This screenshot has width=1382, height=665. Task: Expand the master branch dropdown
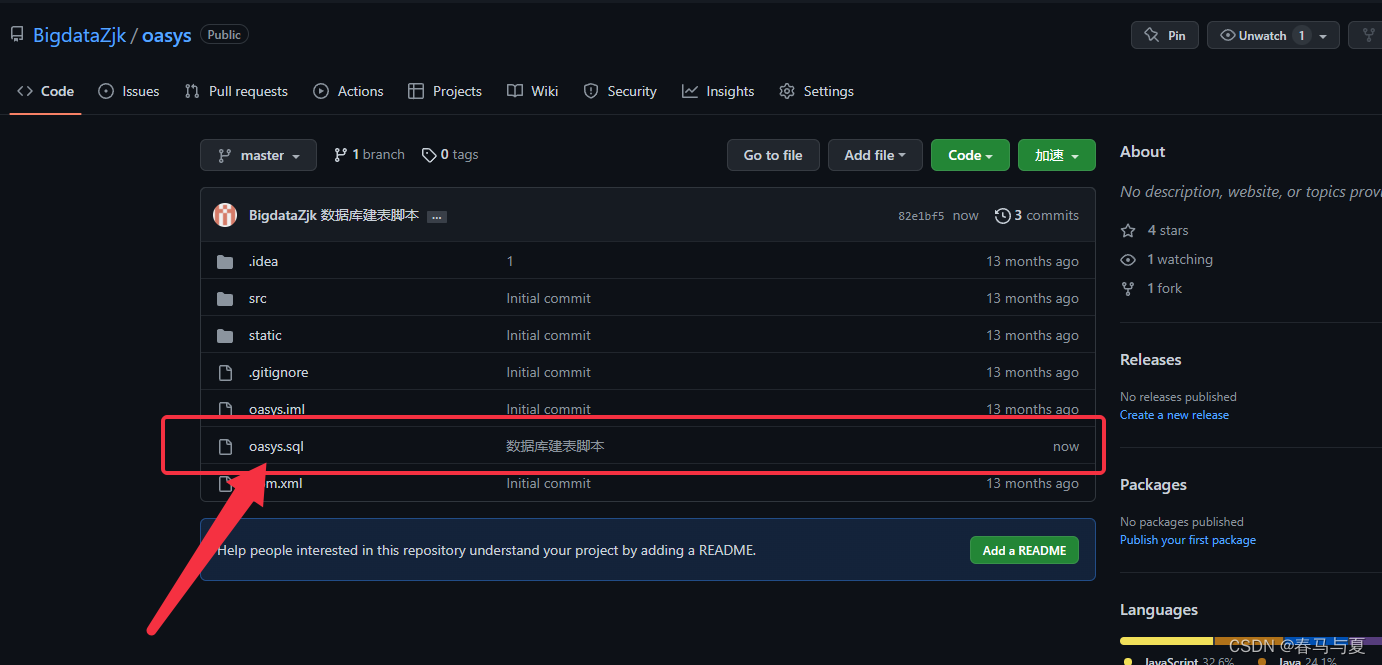[x=258, y=155]
